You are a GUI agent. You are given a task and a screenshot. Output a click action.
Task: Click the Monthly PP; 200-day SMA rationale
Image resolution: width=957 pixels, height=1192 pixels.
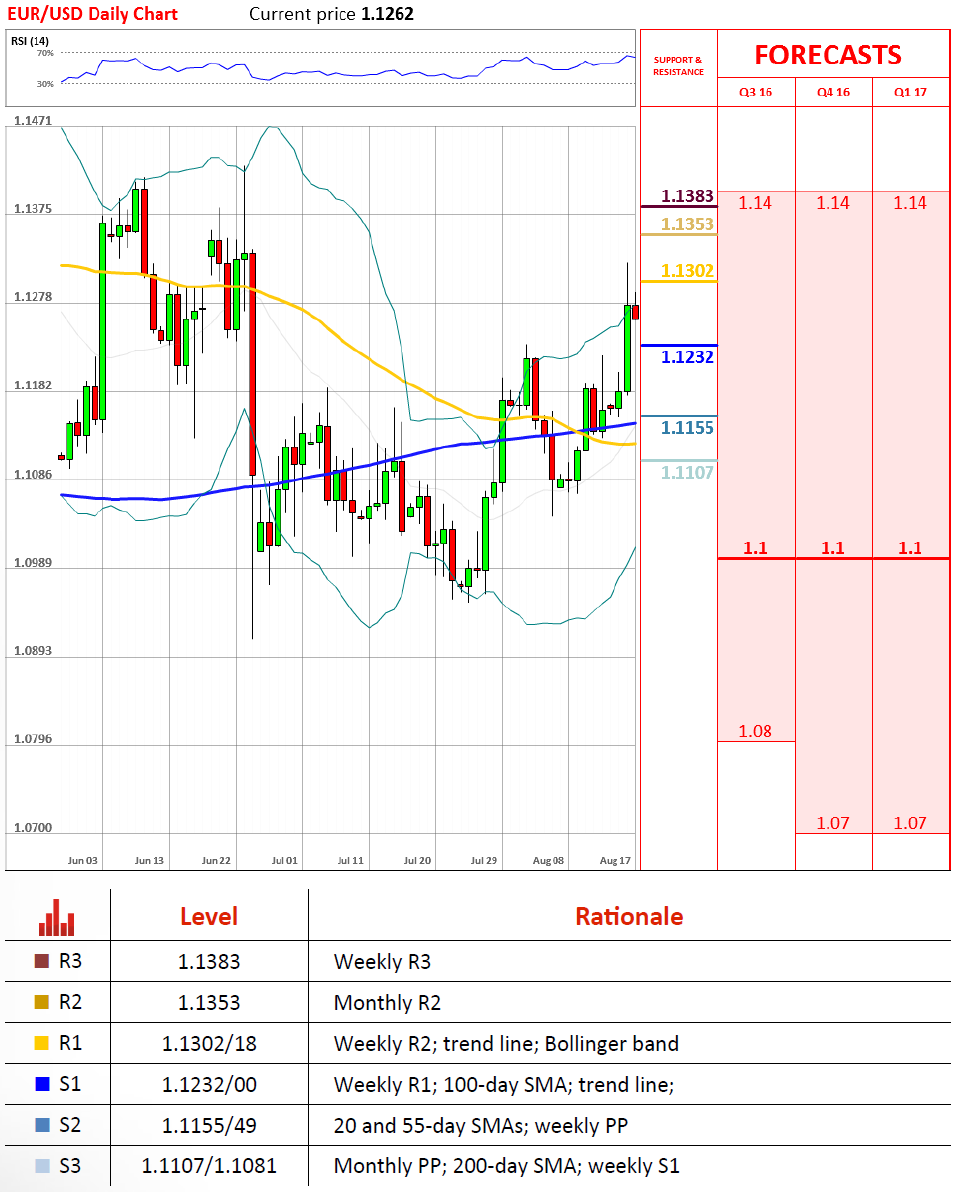click(x=506, y=1166)
